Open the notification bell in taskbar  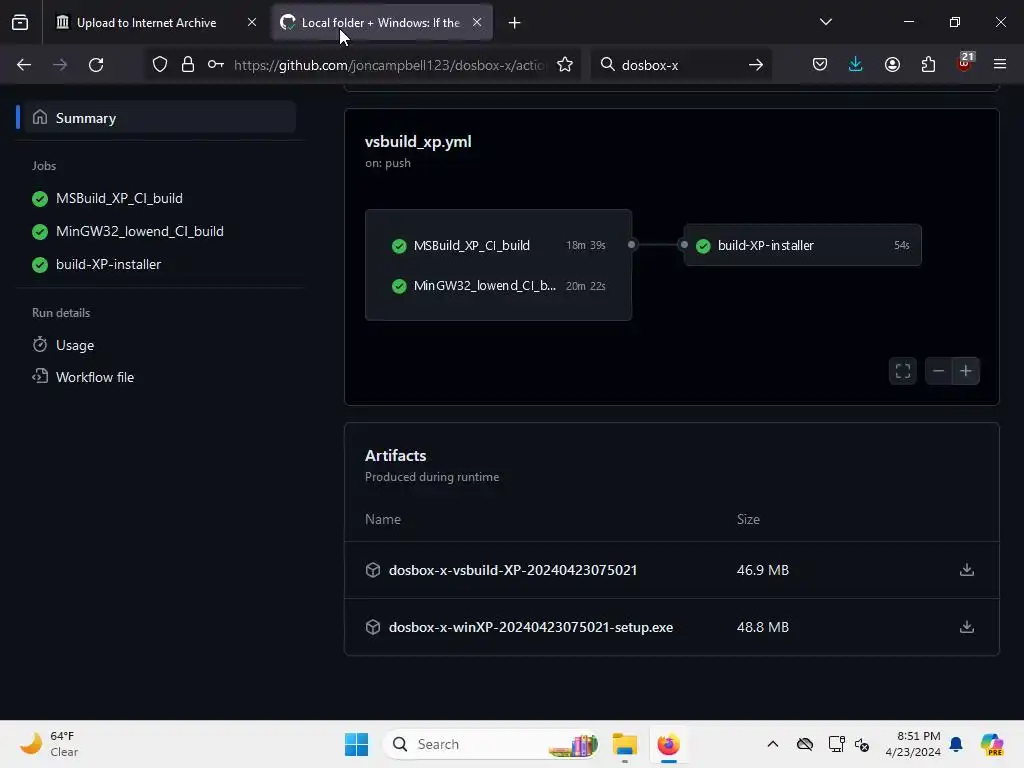tap(956, 744)
